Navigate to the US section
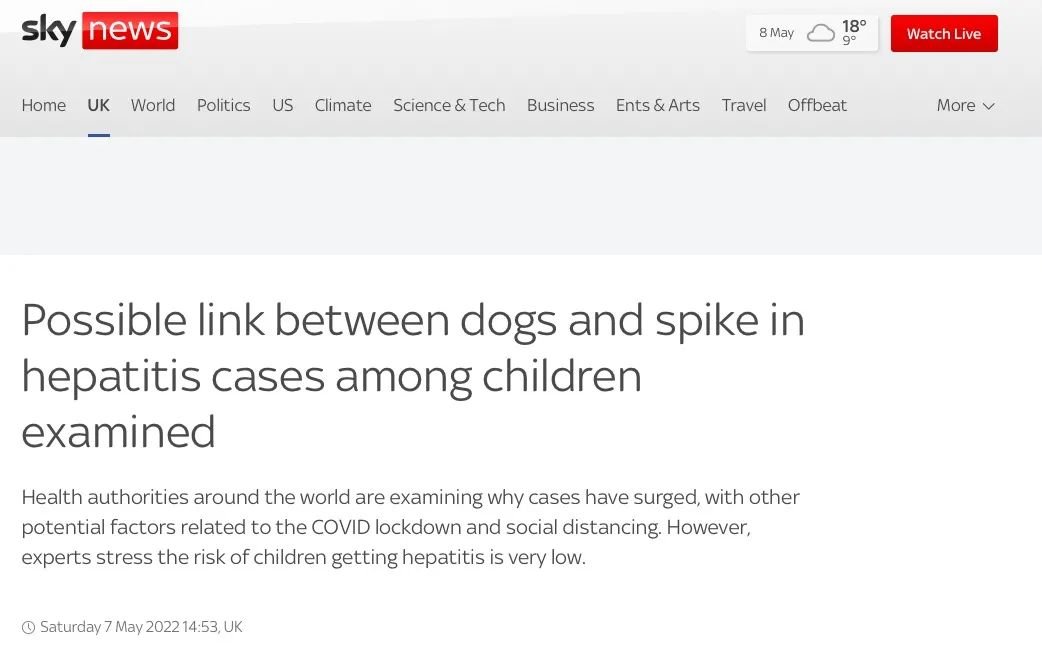1042x660 pixels. [x=283, y=105]
